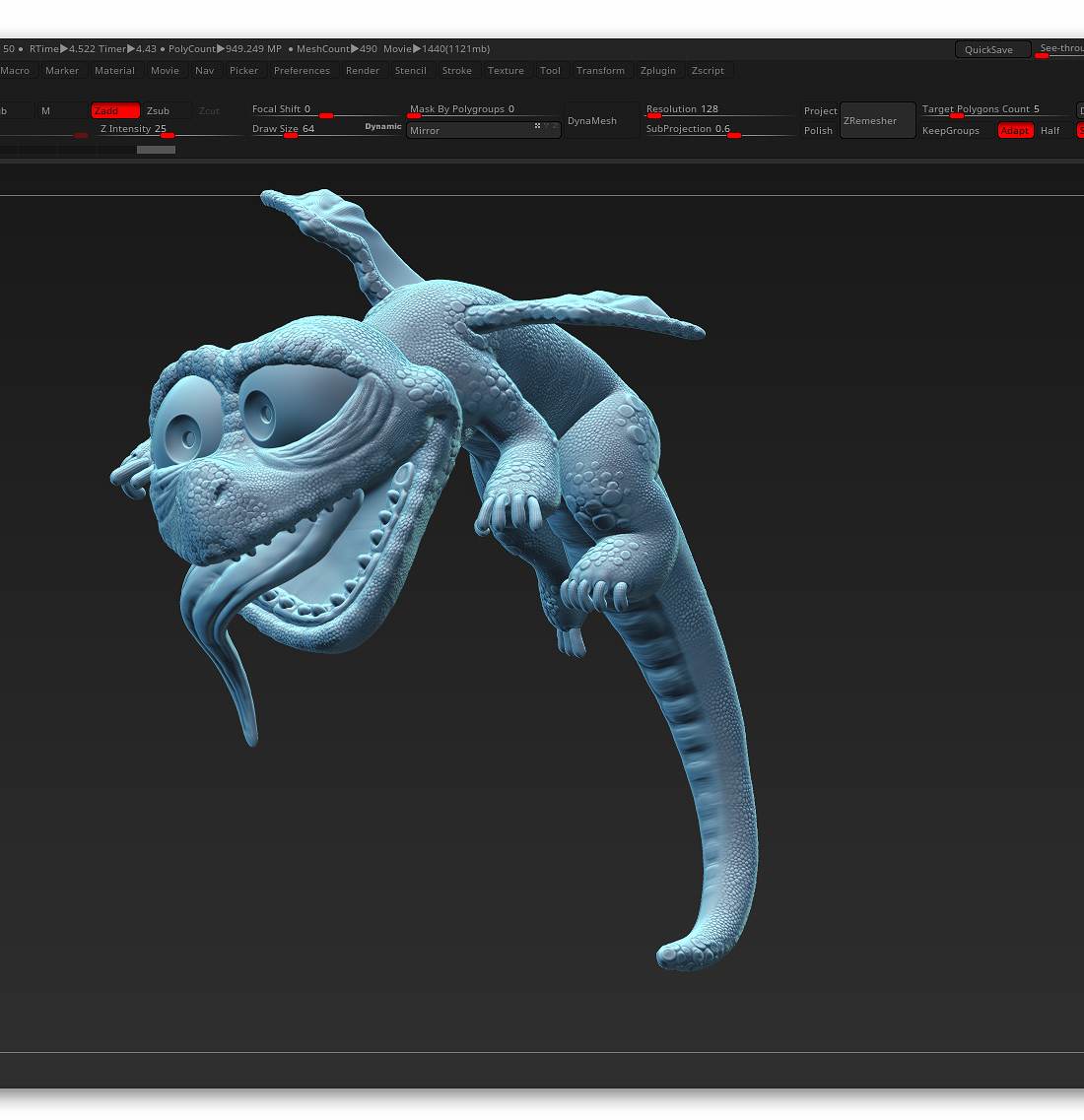Open the Picker menu

[243, 71]
